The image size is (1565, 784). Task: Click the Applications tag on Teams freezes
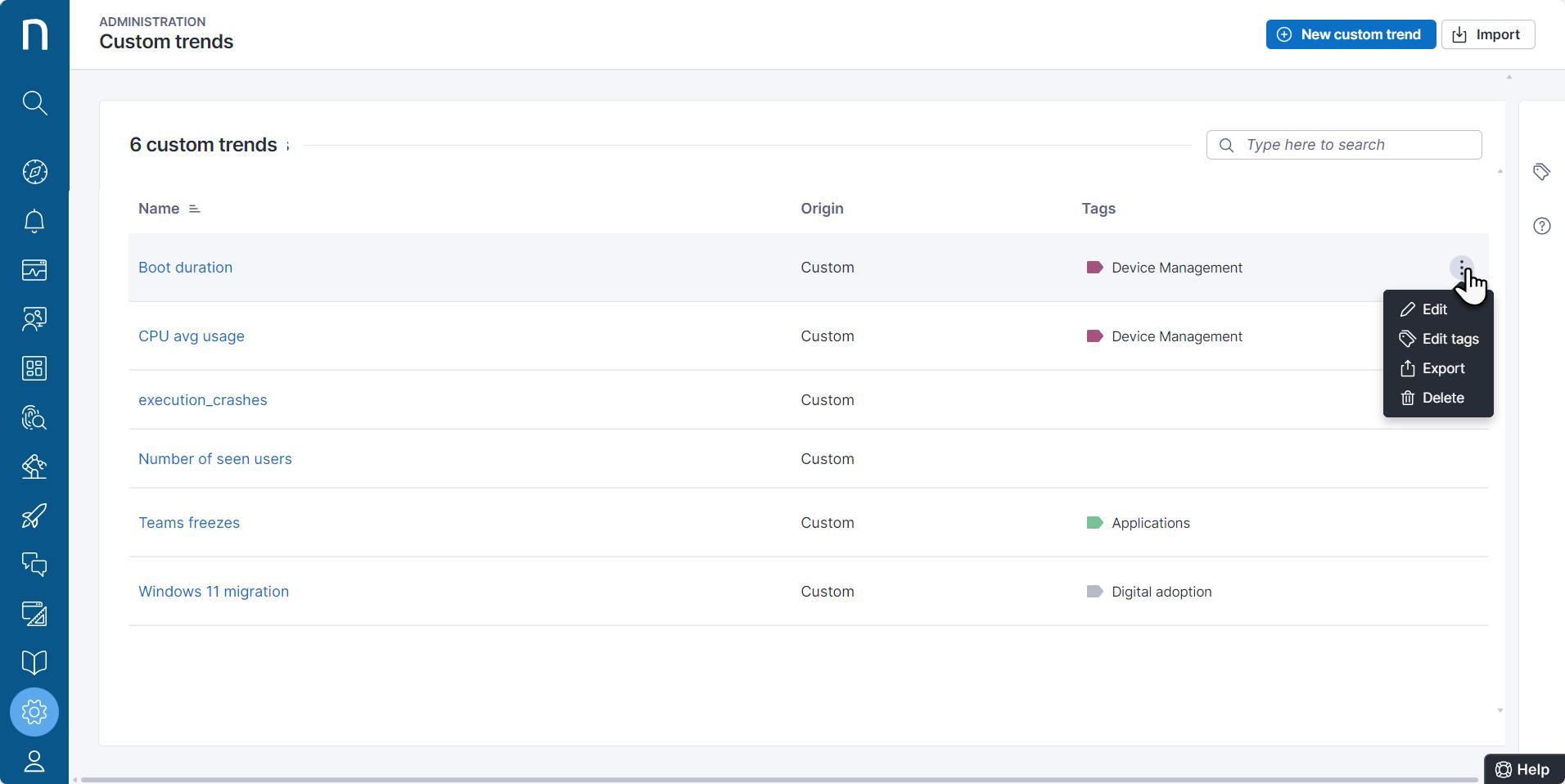(1138, 523)
